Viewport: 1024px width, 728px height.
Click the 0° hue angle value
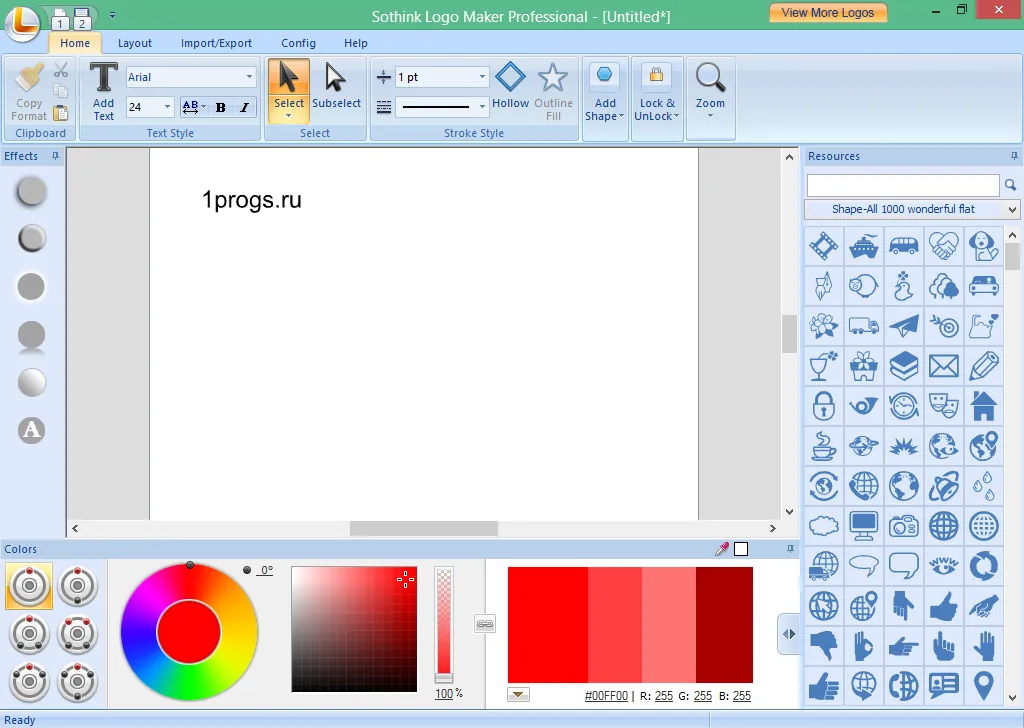pyautogui.click(x=264, y=570)
